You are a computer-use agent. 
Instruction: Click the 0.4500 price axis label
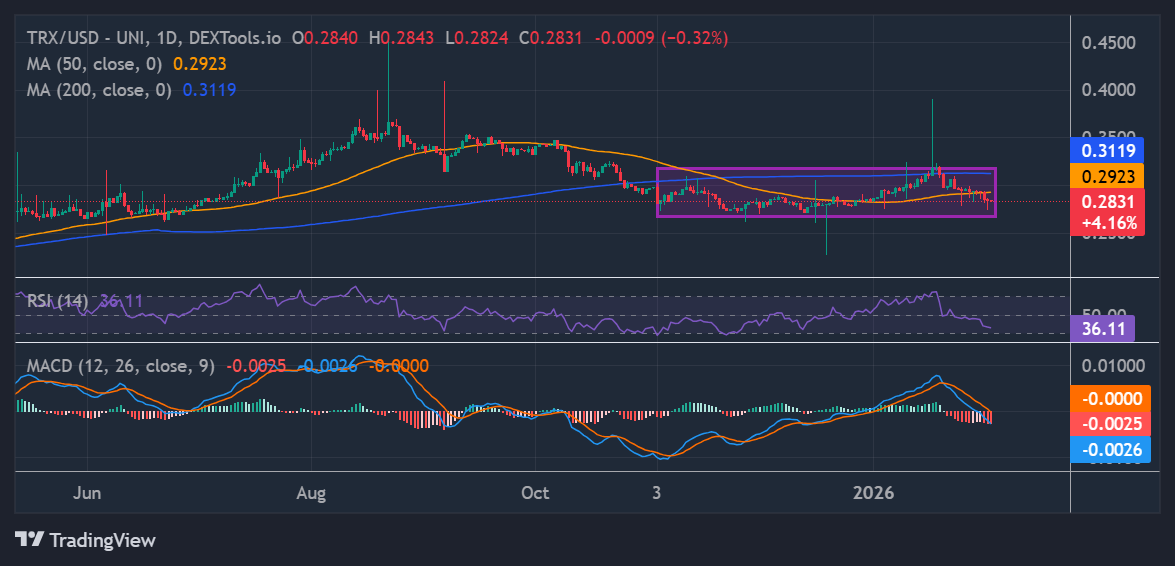click(1109, 43)
